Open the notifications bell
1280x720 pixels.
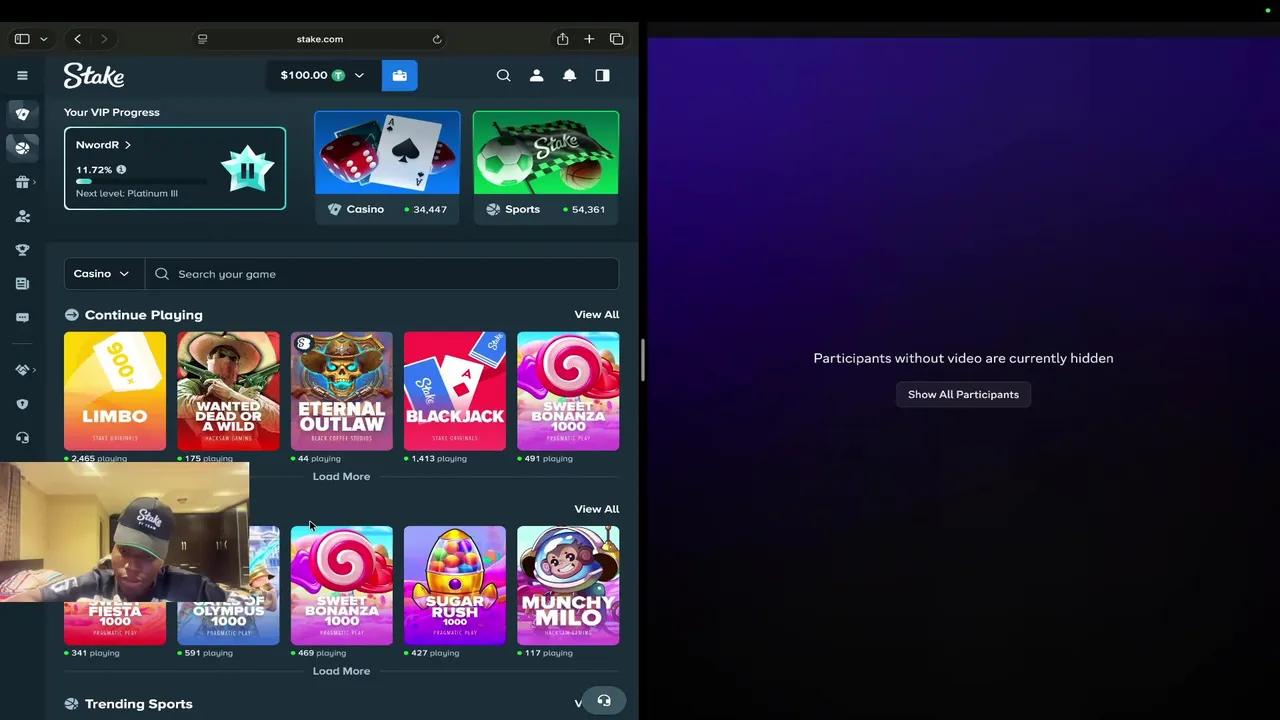click(569, 75)
